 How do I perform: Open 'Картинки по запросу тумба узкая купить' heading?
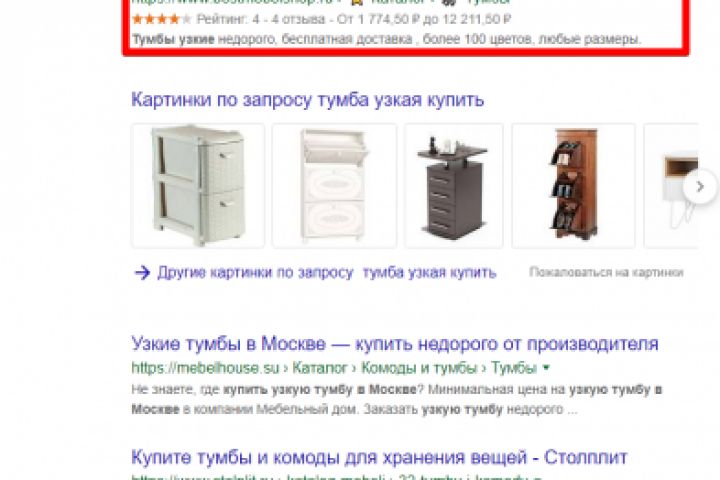(x=307, y=100)
